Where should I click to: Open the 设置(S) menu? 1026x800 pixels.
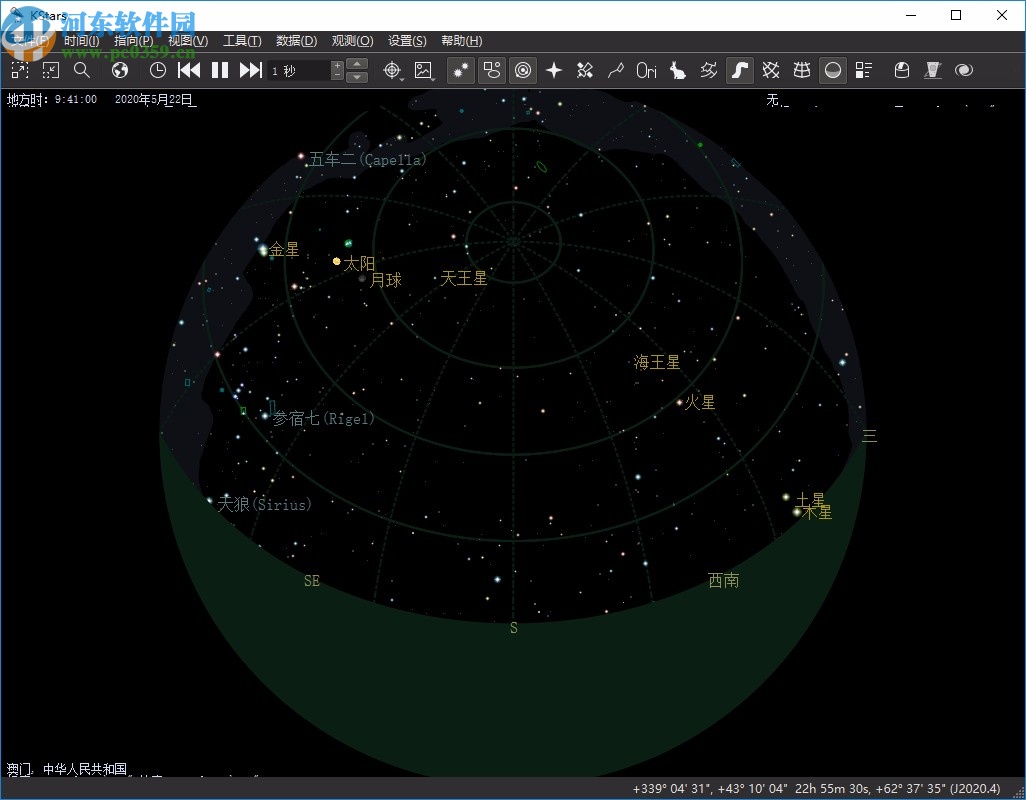pyautogui.click(x=407, y=41)
